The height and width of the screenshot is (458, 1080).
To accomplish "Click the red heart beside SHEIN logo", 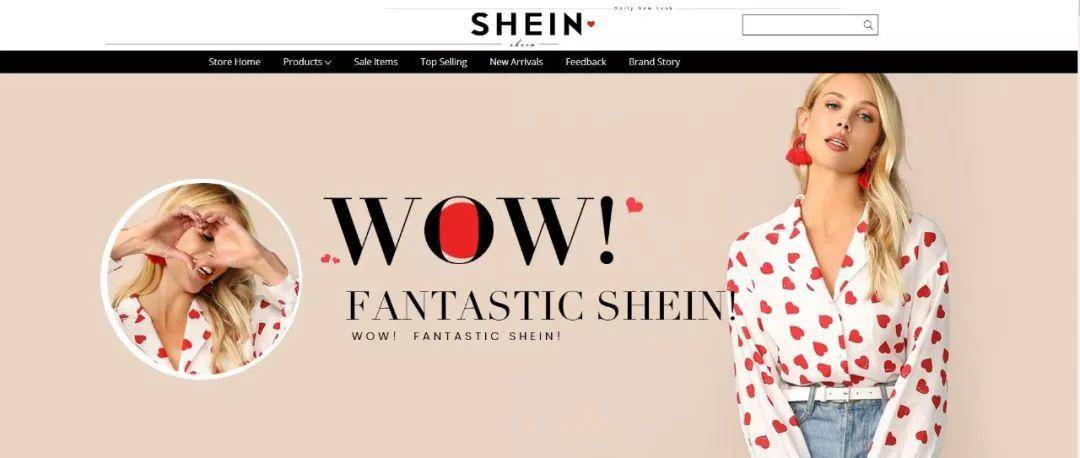I will point(590,24).
